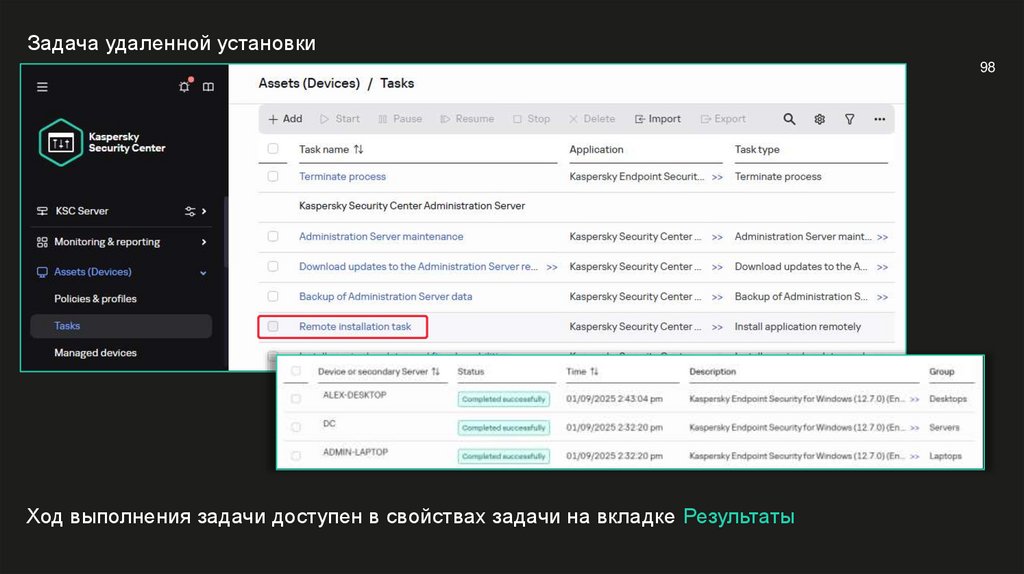
Task: Check the Backup of Administration Server data task
Action: (x=273, y=296)
